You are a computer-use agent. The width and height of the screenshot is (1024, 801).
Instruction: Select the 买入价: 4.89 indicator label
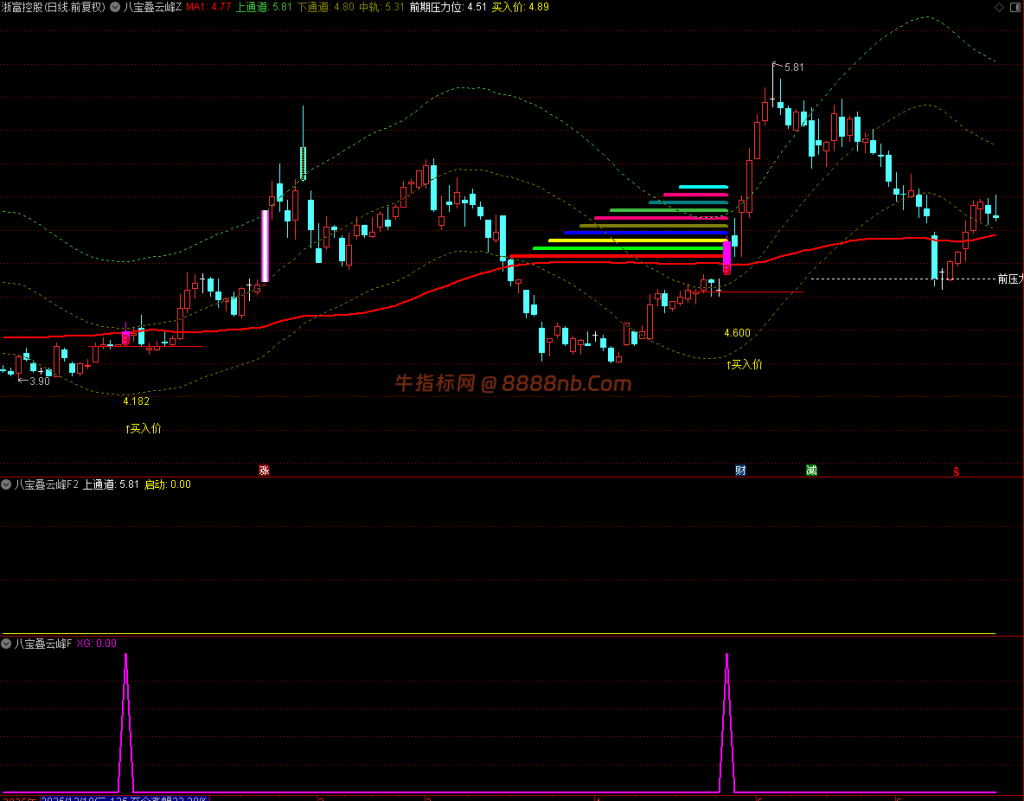(520, 7)
